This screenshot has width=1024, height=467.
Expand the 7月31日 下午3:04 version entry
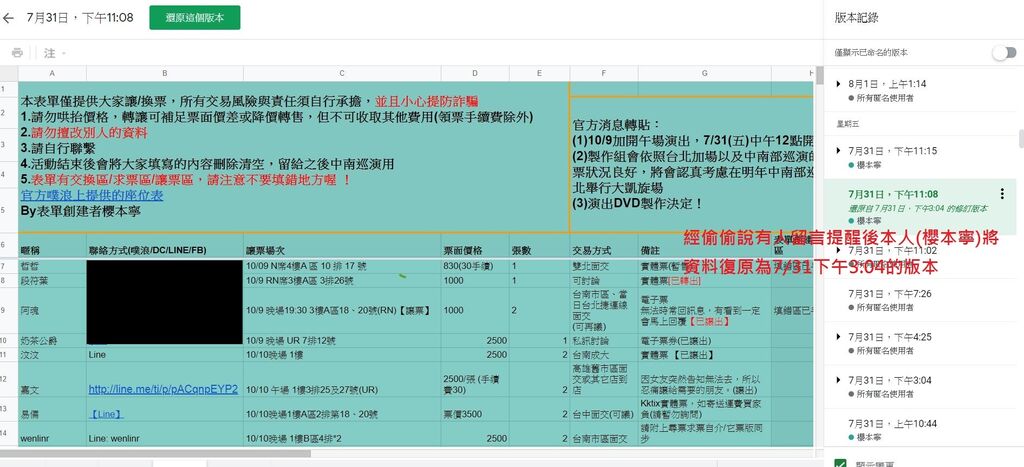coord(839,380)
